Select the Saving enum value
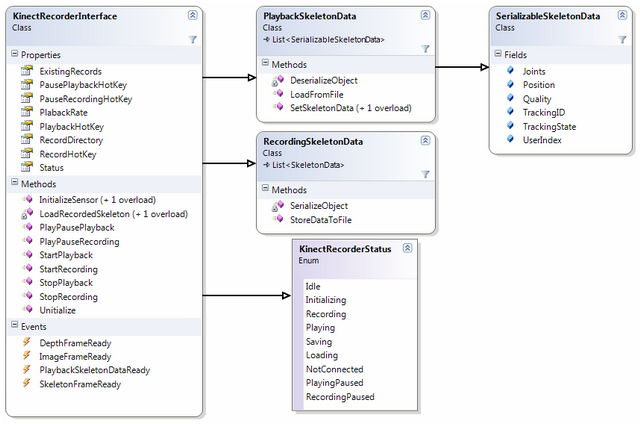640x424 pixels. (319, 342)
